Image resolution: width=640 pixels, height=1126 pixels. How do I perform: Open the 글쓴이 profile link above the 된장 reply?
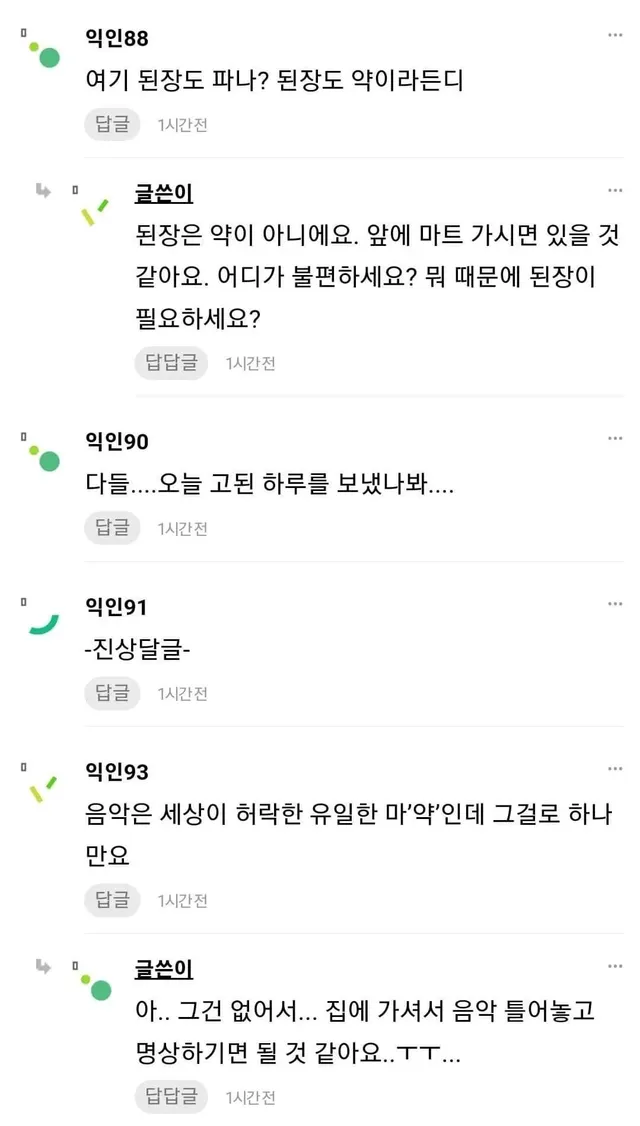(164, 193)
